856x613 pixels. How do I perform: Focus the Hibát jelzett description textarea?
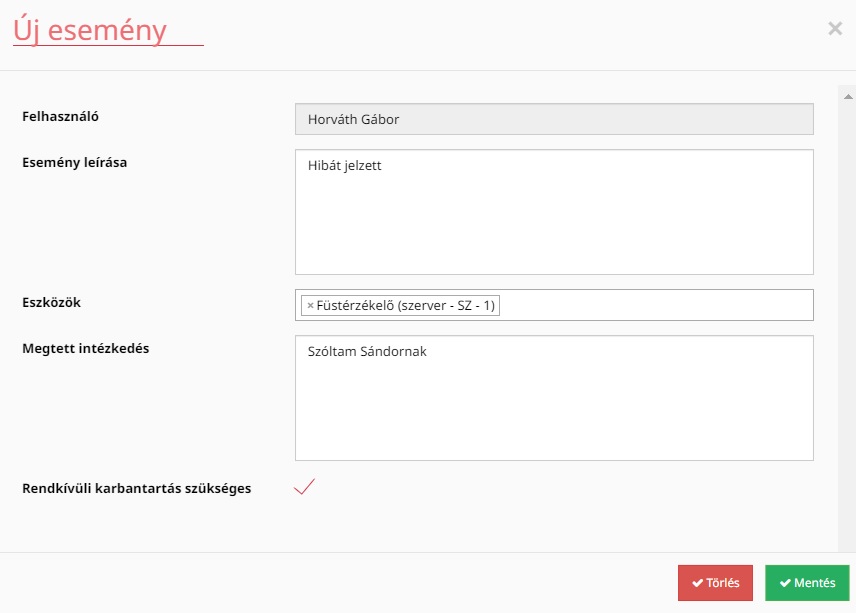coord(554,212)
